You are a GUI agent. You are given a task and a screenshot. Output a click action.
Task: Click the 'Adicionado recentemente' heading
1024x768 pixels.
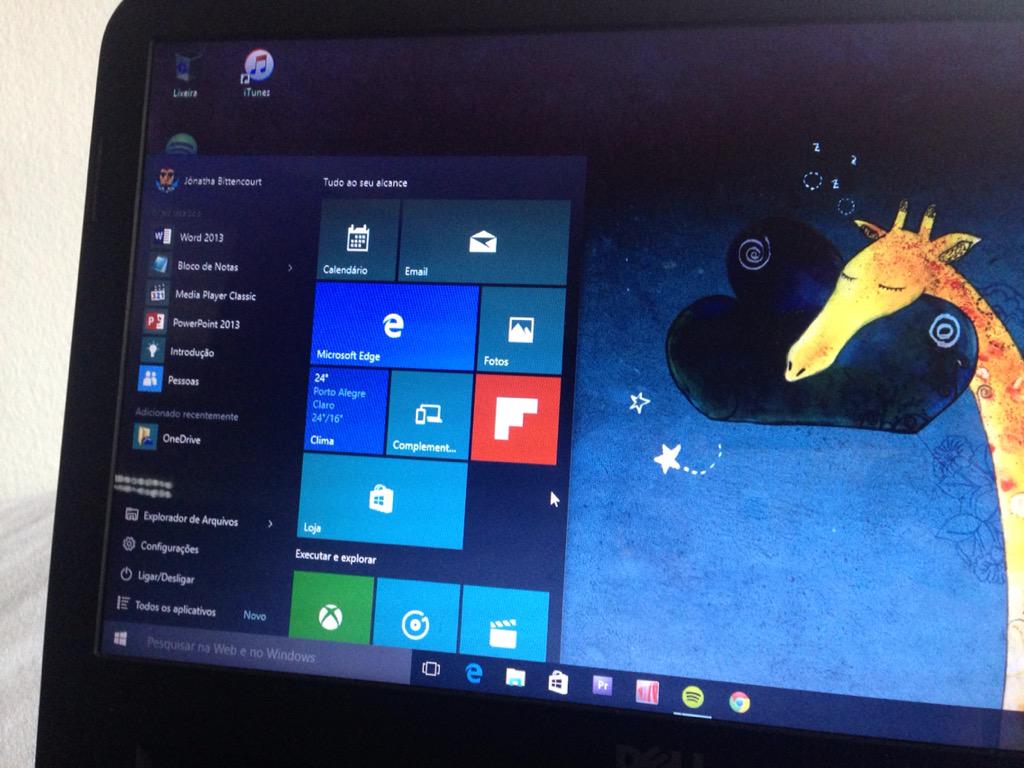(x=187, y=413)
